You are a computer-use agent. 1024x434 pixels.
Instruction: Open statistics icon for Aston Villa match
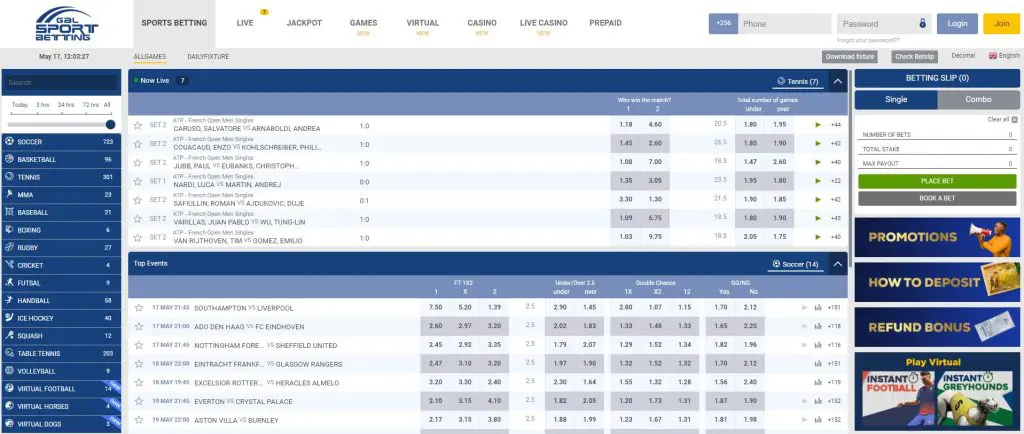click(x=818, y=420)
